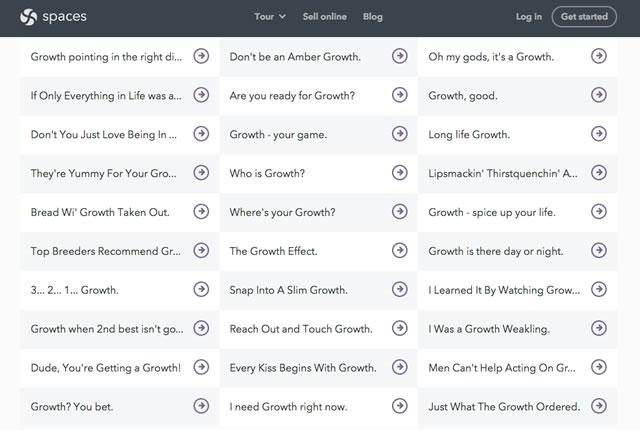Select the slogan "Are you ready for Growth?"

292,96
